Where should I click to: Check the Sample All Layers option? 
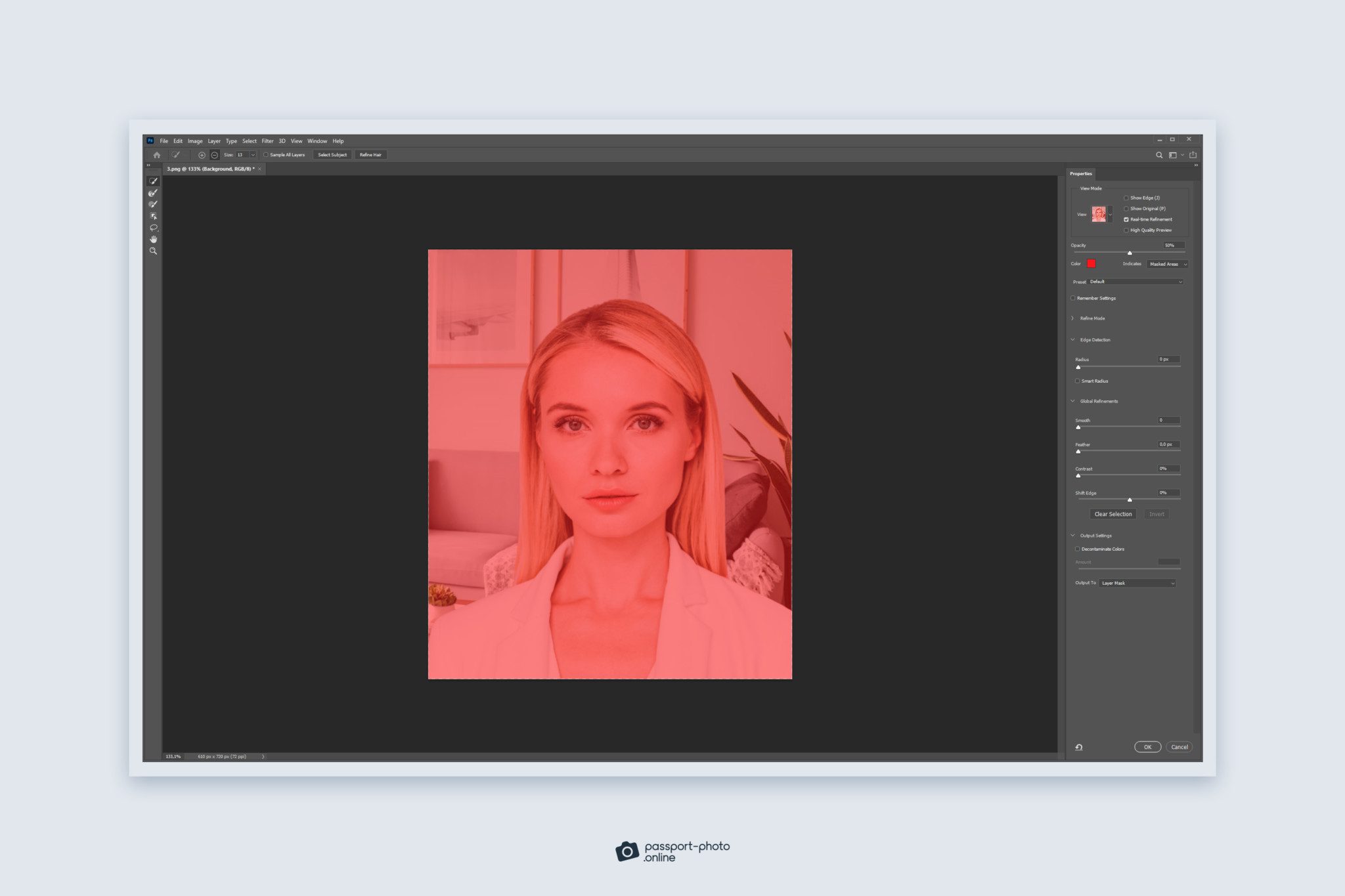(x=267, y=154)
